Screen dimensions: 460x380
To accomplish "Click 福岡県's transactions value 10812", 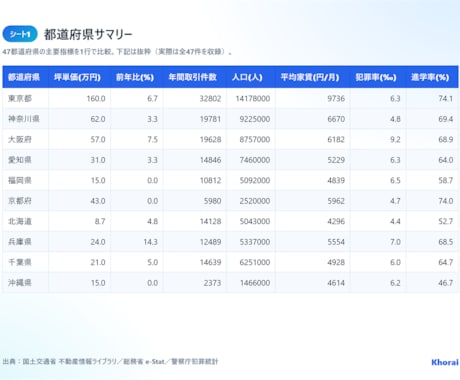I will click(x=210, y=180).
